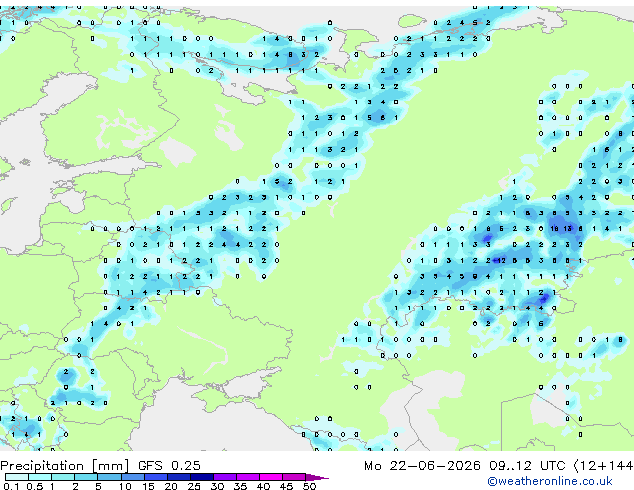Click the legend swatch between 0.1 and 0.5
Viewport: 634px width, 490px height.
coord(17,477)
